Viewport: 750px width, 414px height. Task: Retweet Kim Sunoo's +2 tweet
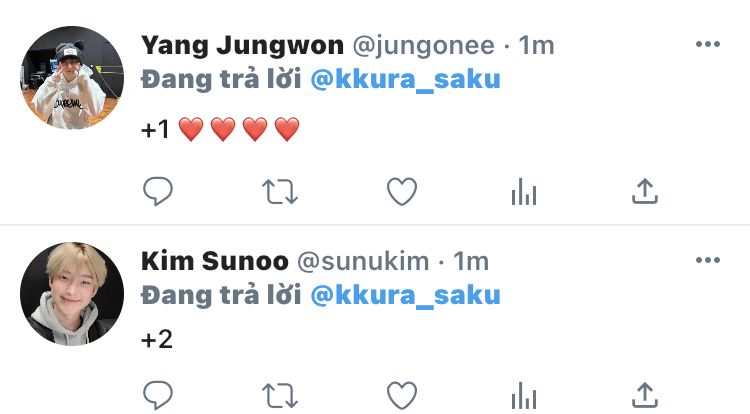280,396
